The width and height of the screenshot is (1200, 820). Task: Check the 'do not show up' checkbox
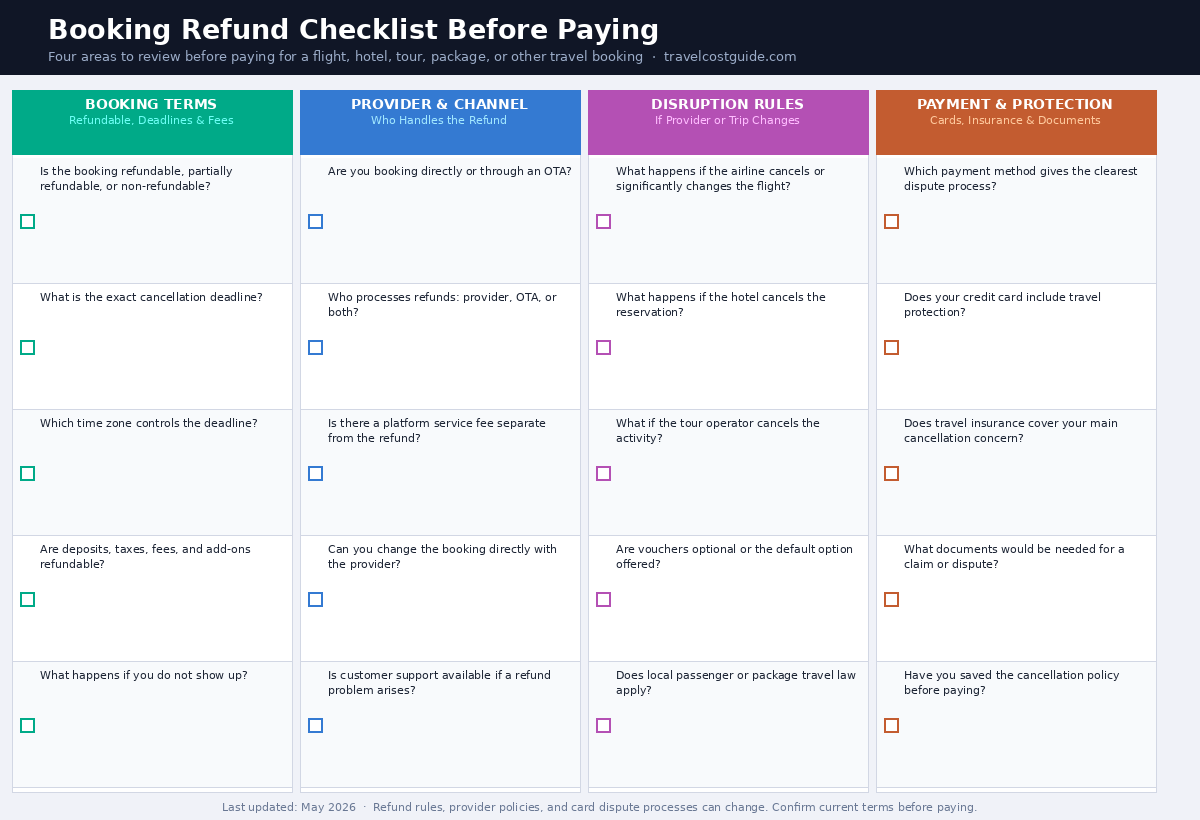point(27,726)
